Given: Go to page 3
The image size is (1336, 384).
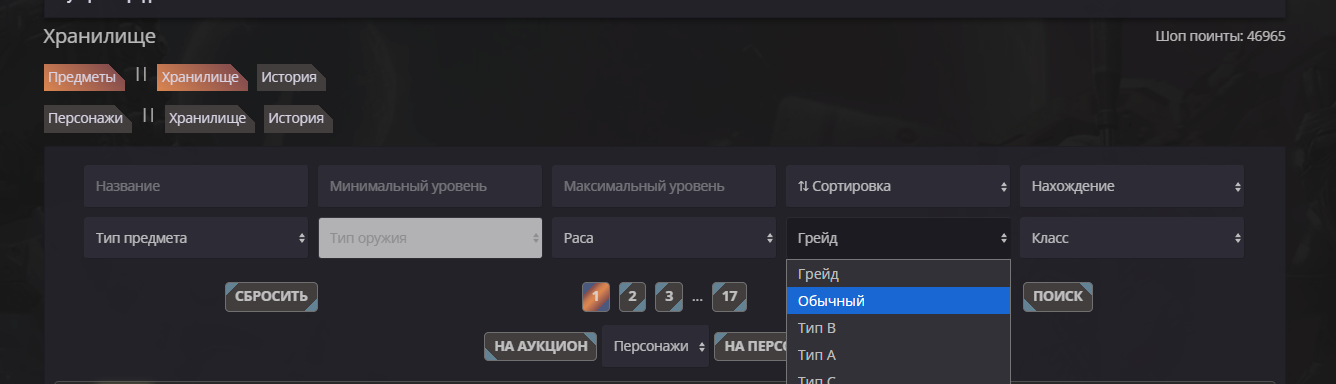Looking at the screenshot, I should 668,297.
